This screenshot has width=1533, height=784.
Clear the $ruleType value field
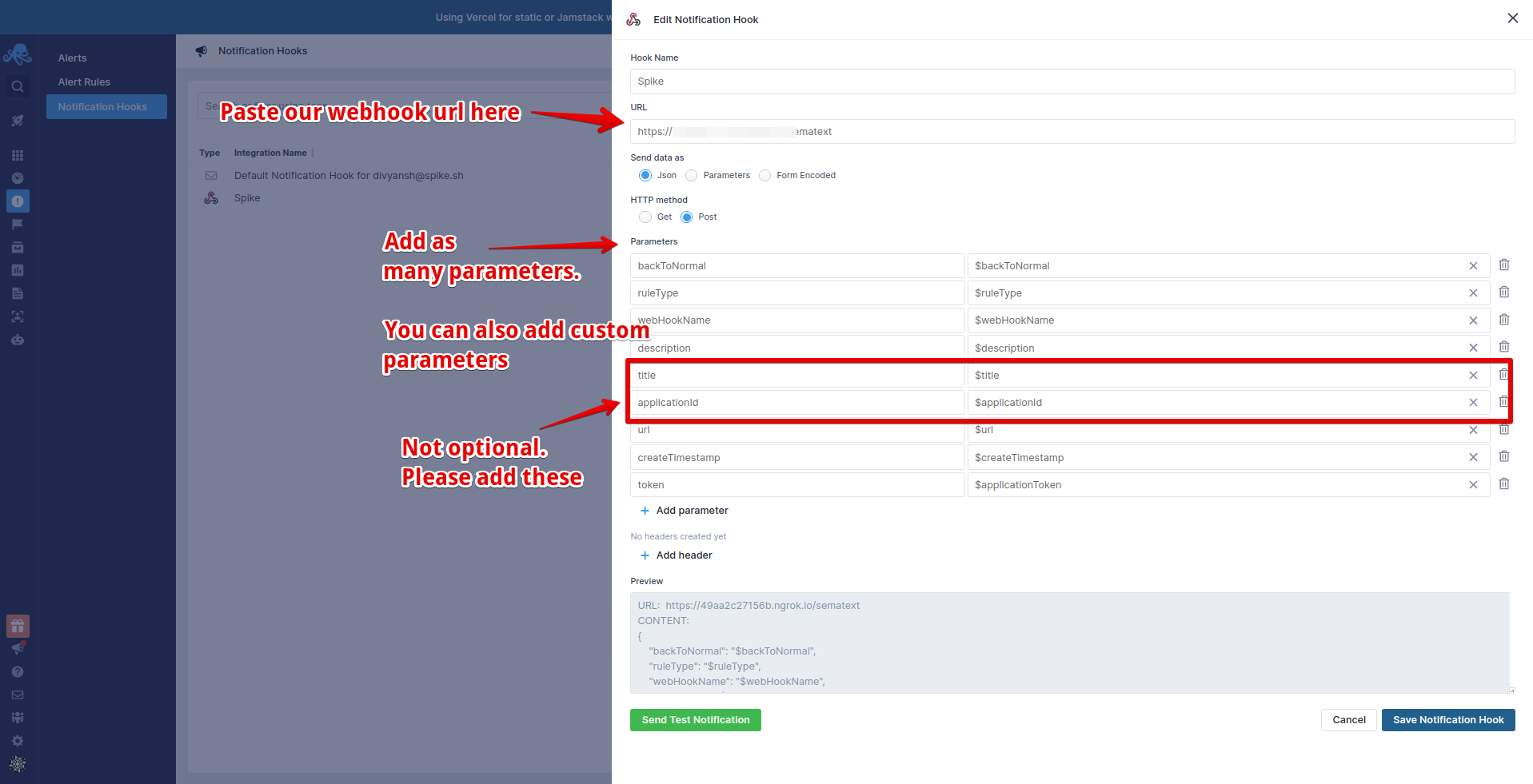pos(1473,293)
